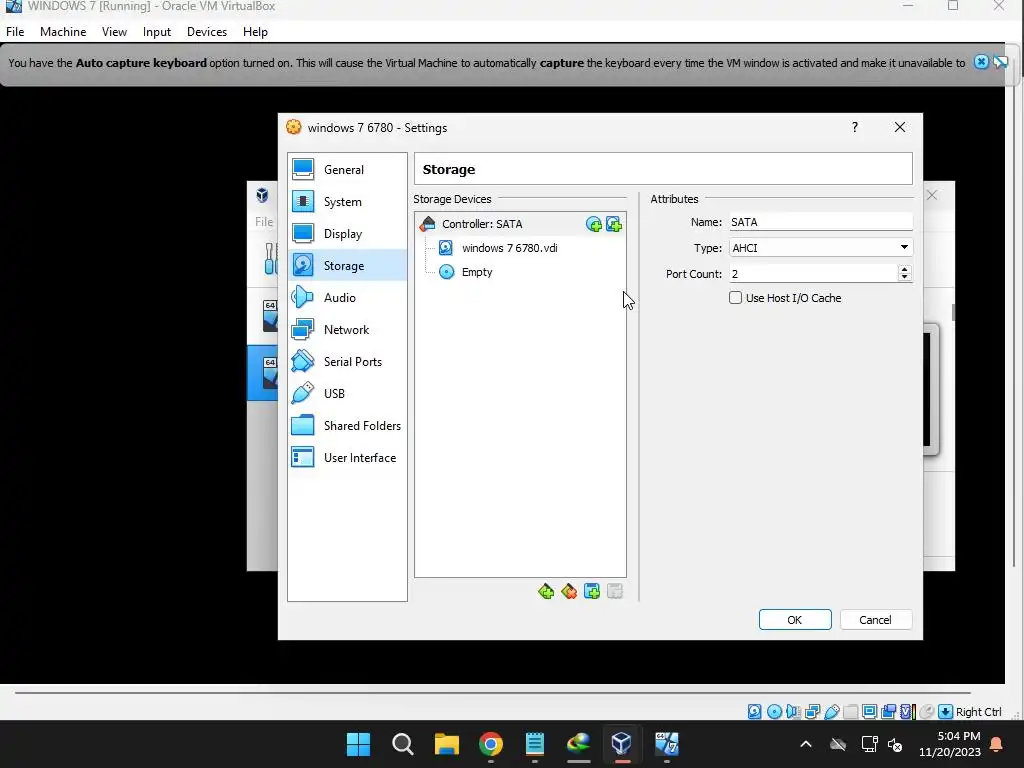
Task: Open the General settings category
Action: coord(347,170)
